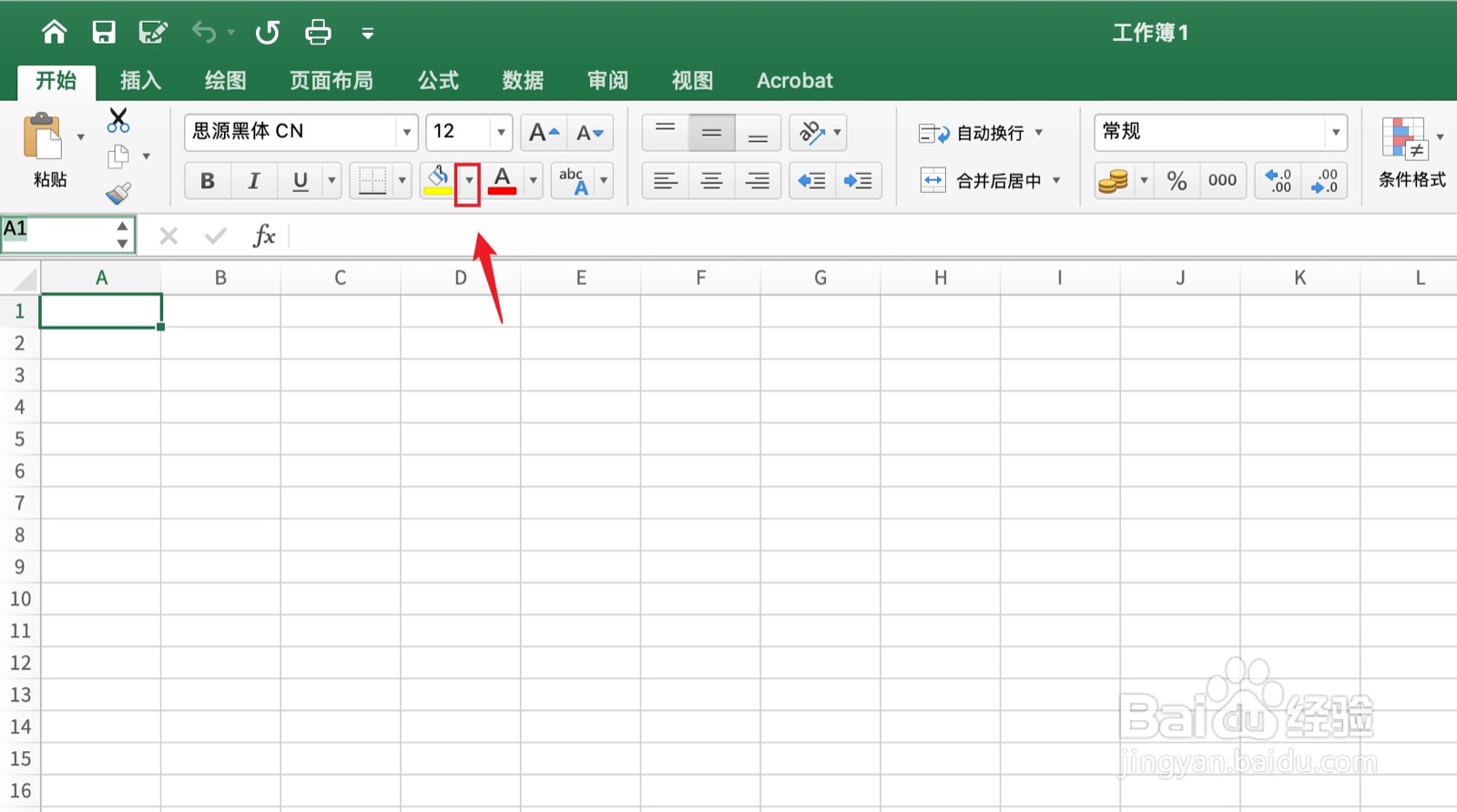Apply cell borders with the borders icon
Screen dimensions: 1457x812
[x=372, y=181]
